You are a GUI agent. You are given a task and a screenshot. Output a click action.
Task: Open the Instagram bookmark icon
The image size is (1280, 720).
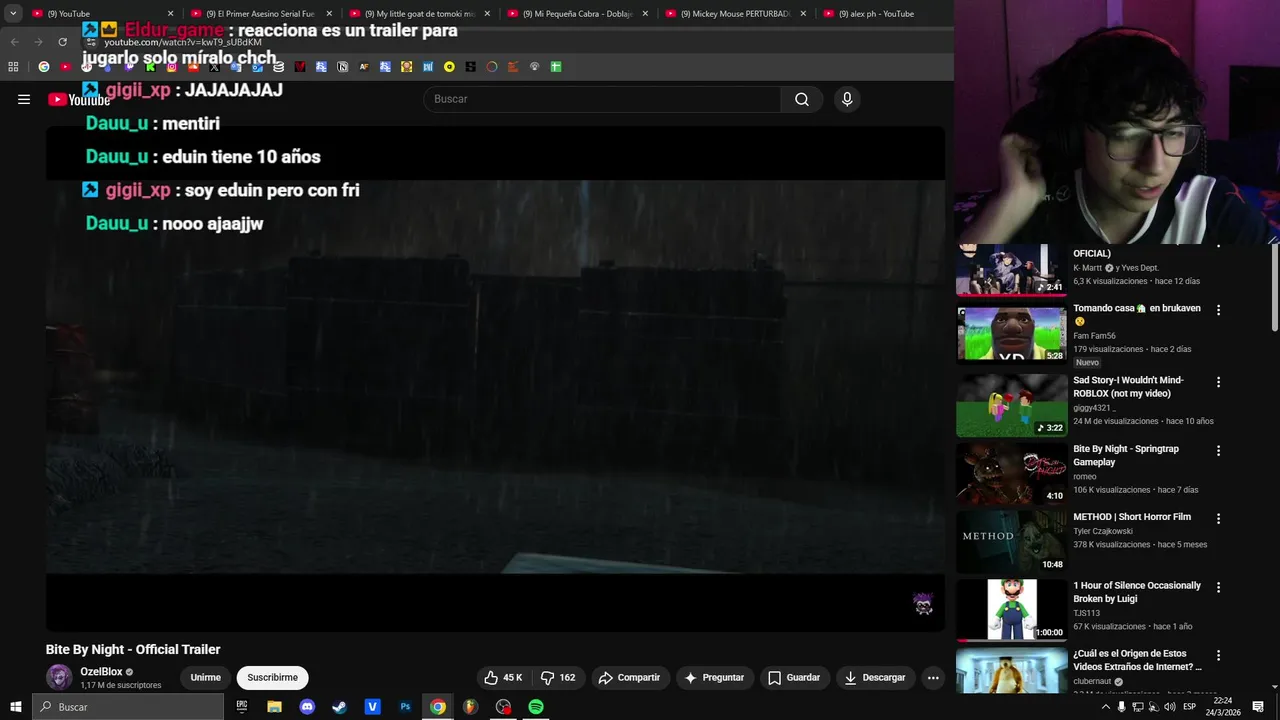171,67
